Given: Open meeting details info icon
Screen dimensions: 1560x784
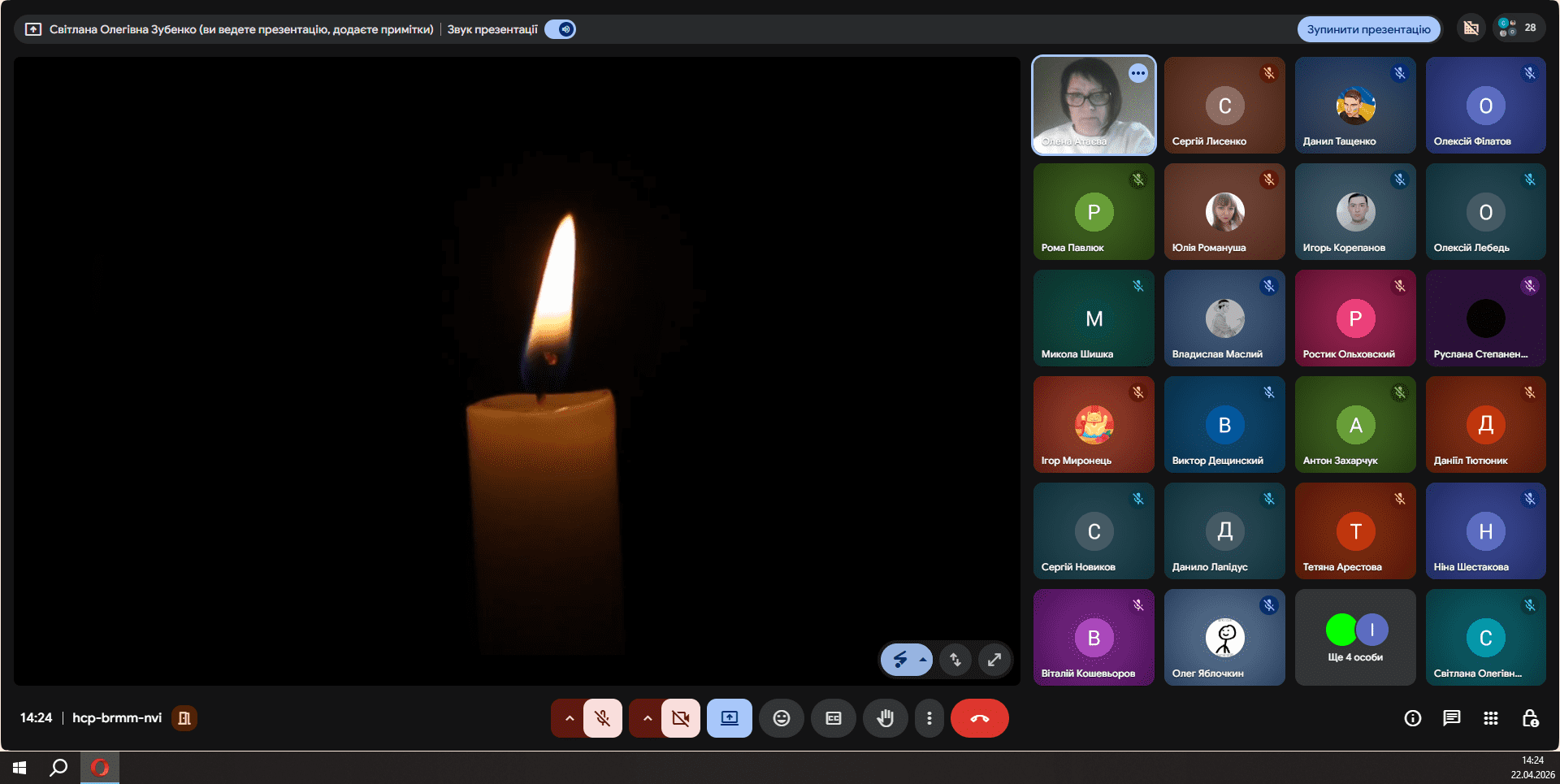Looking at the screenshot, I should tap(1412, 718).
